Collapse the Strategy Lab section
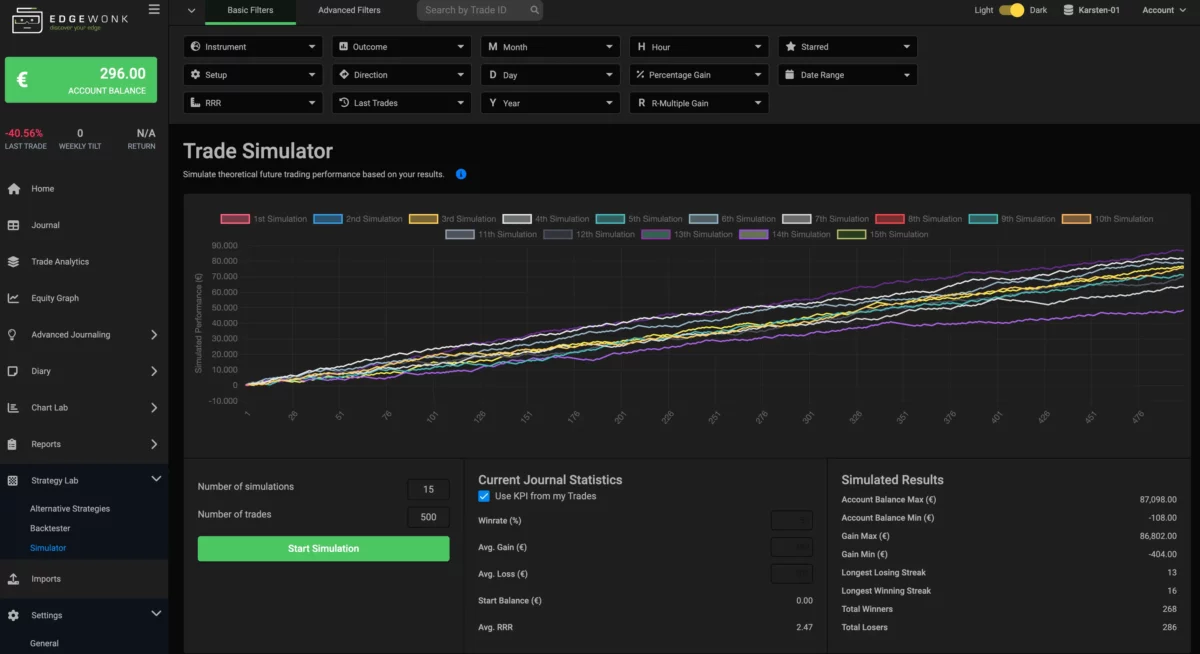Viewport: 1200px width, 654px height. coord(156,478)
